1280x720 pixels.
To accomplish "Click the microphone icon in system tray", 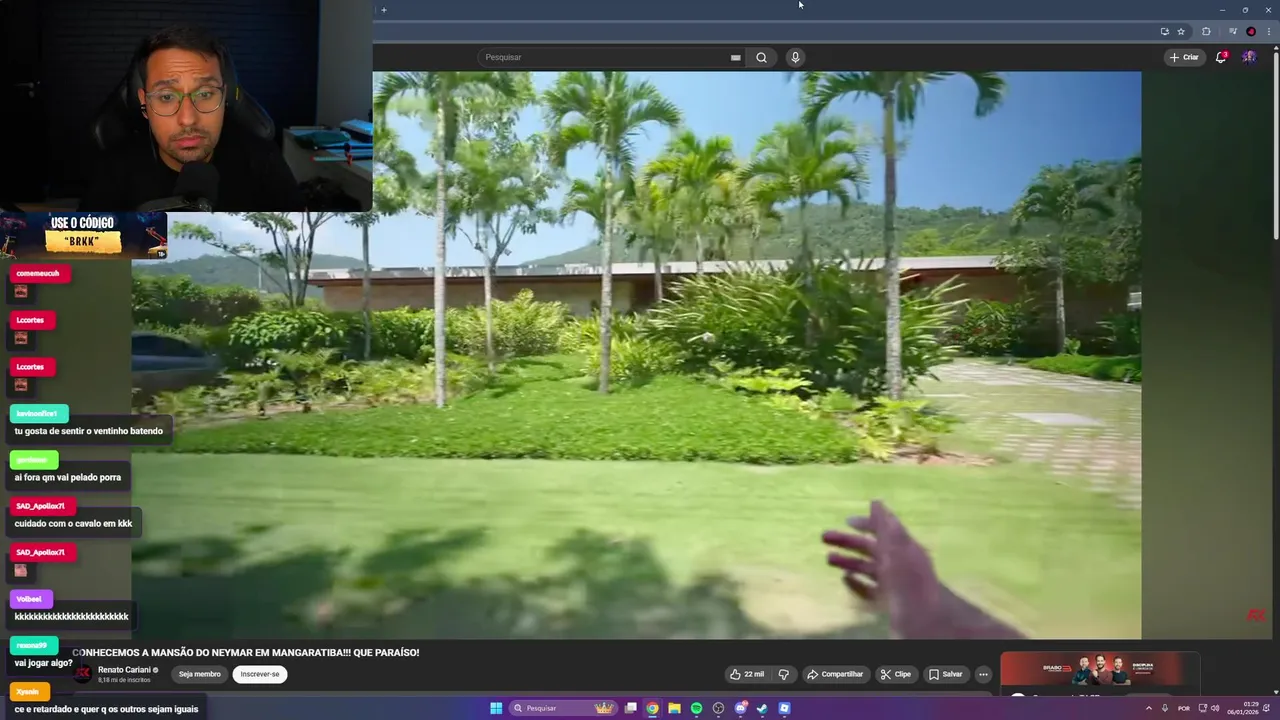I will [1165, 708].
